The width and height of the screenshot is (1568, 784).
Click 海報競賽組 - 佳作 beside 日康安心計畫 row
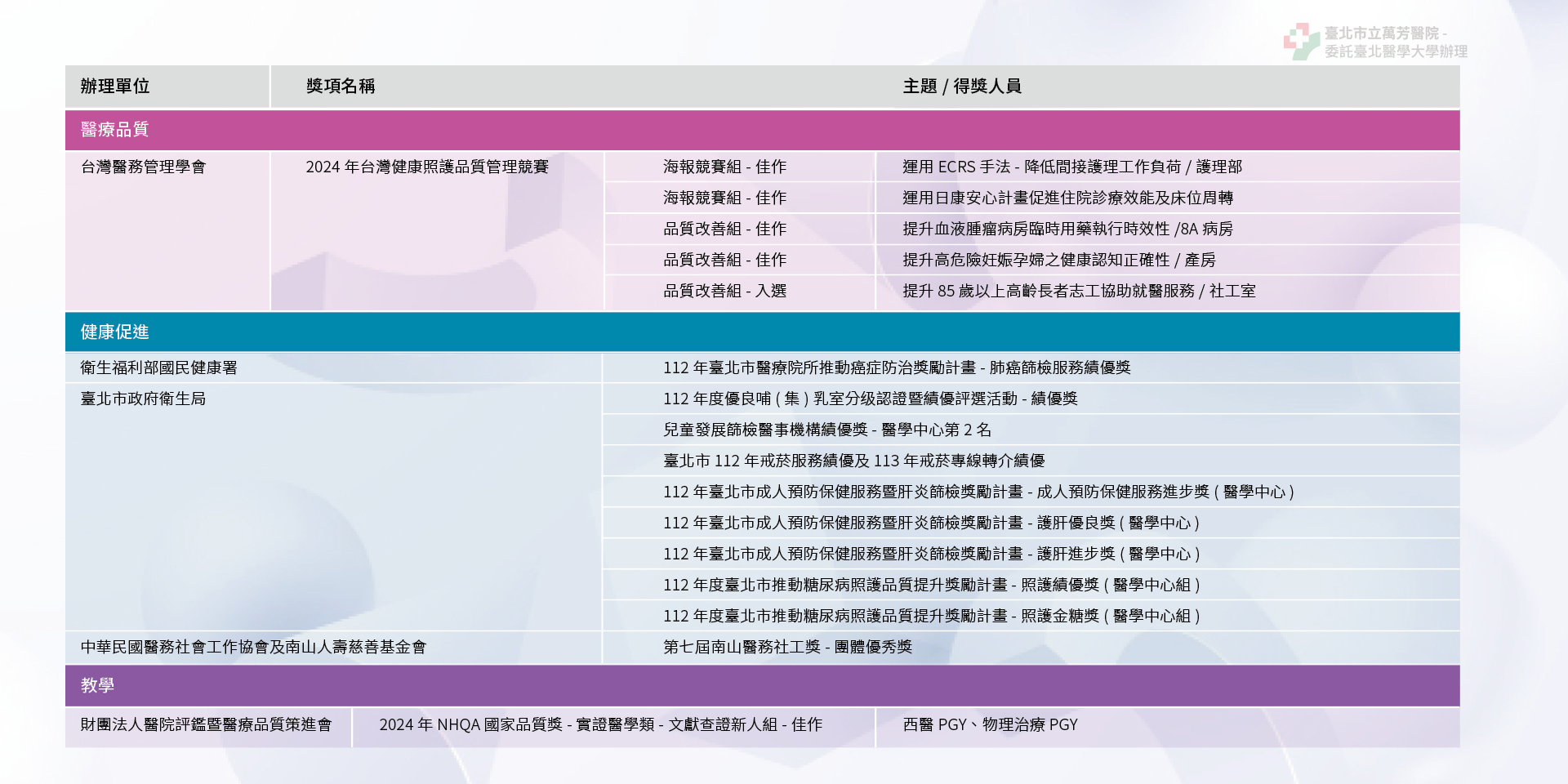pyautogui.click(x=725, y=198)
